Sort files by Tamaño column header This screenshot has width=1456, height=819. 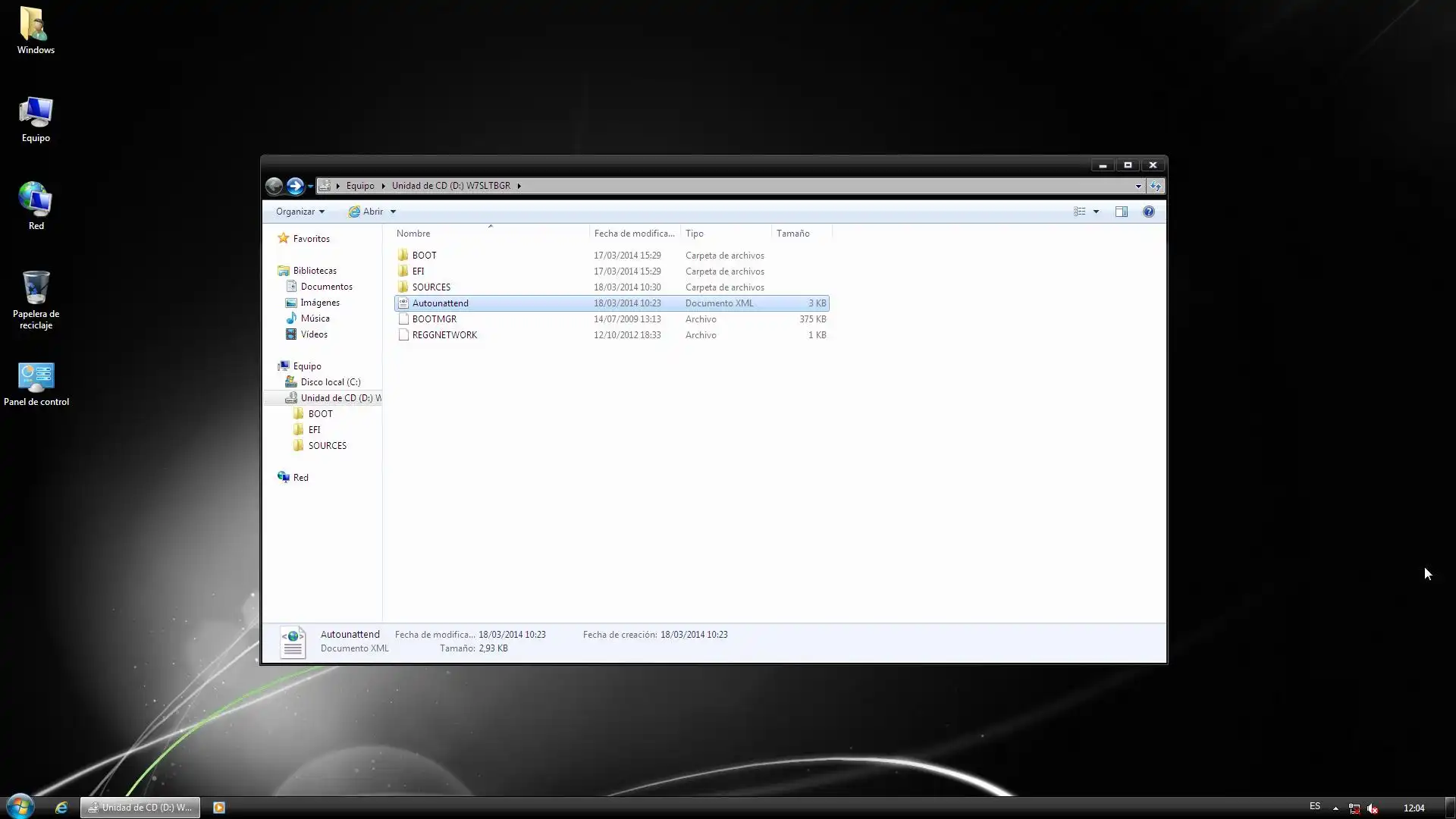coord(792,234)
